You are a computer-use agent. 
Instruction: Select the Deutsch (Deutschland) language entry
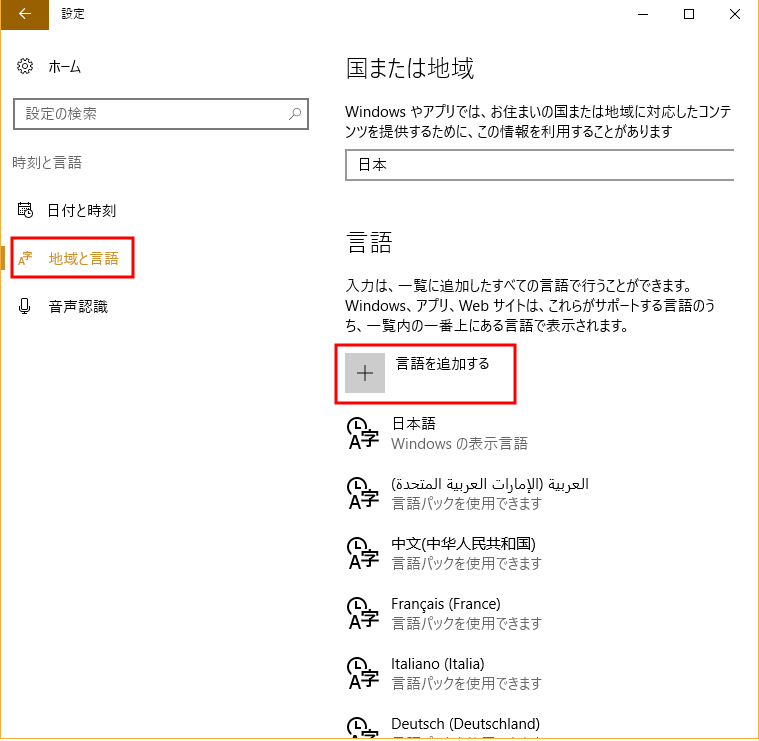(466, 725)
